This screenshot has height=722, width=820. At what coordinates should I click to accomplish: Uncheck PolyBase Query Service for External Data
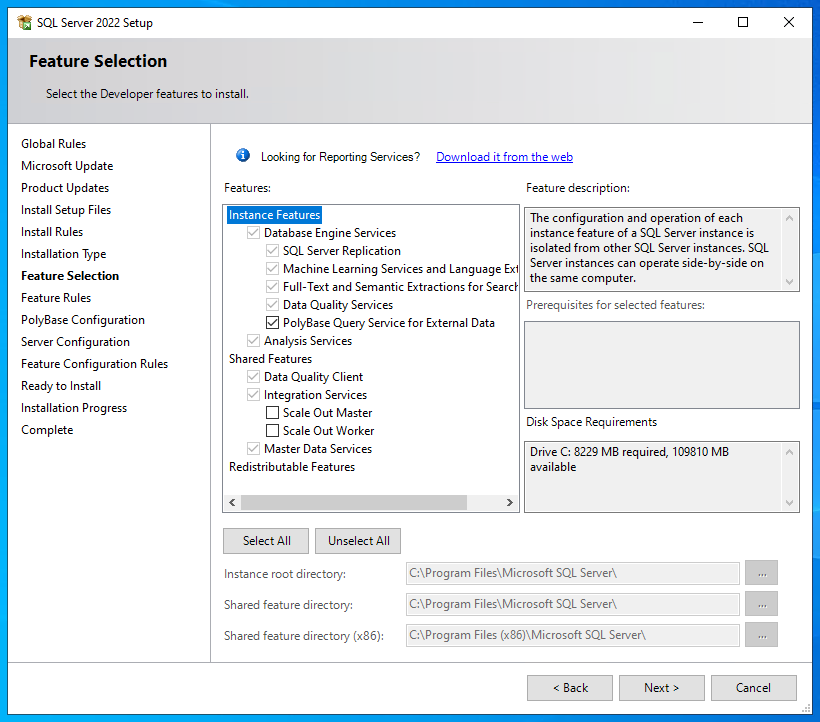[x=272, y=323]
